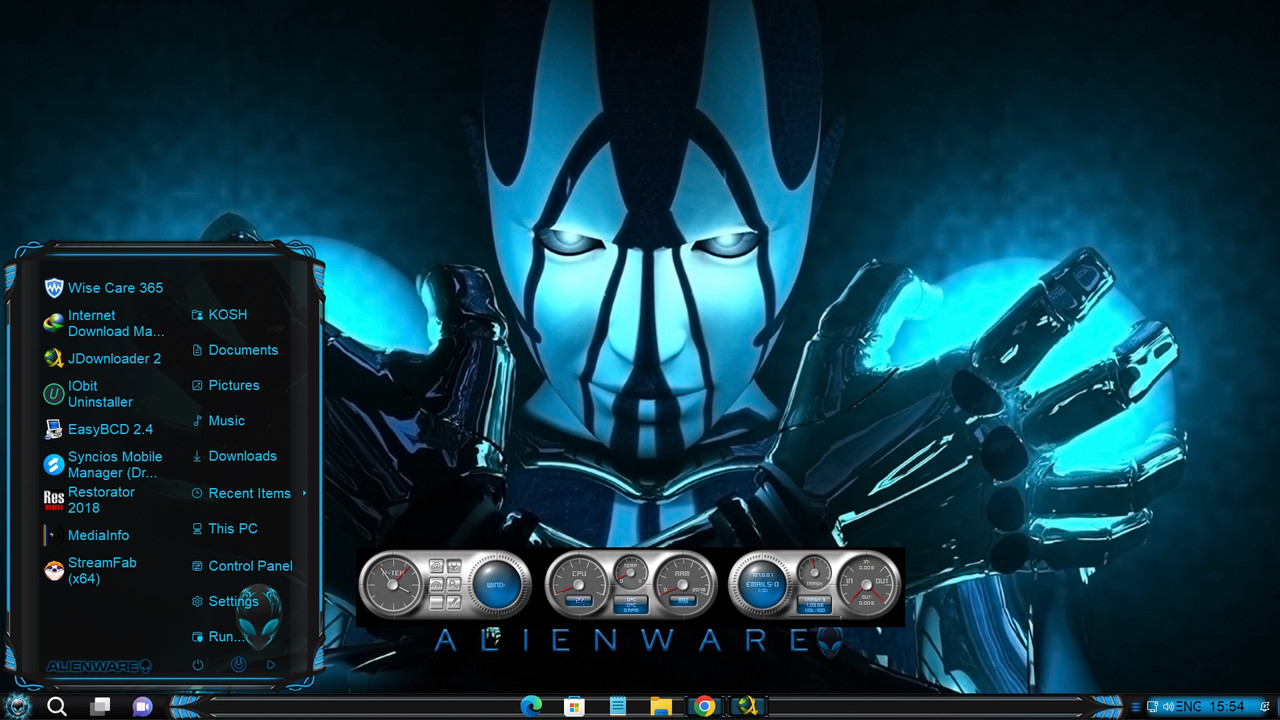The width and height of the screenshot is (1280, 720).
Task: Open Chat (Teams) taskbar icon
Action: [x=143, y=707]
